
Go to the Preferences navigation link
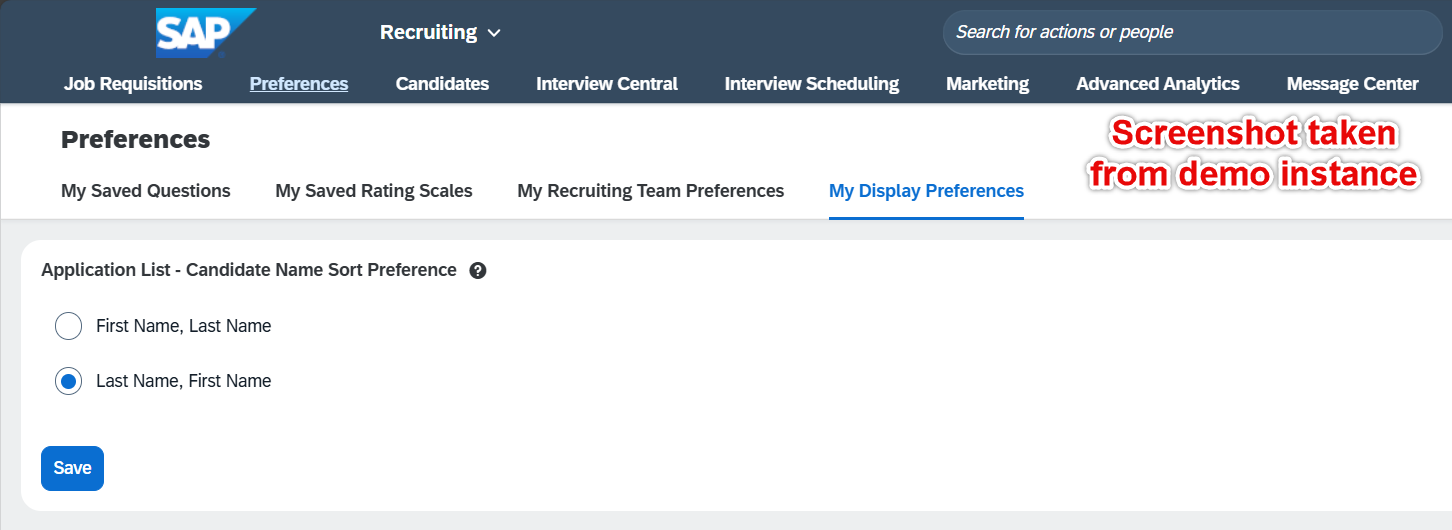[x=299, y=84]
